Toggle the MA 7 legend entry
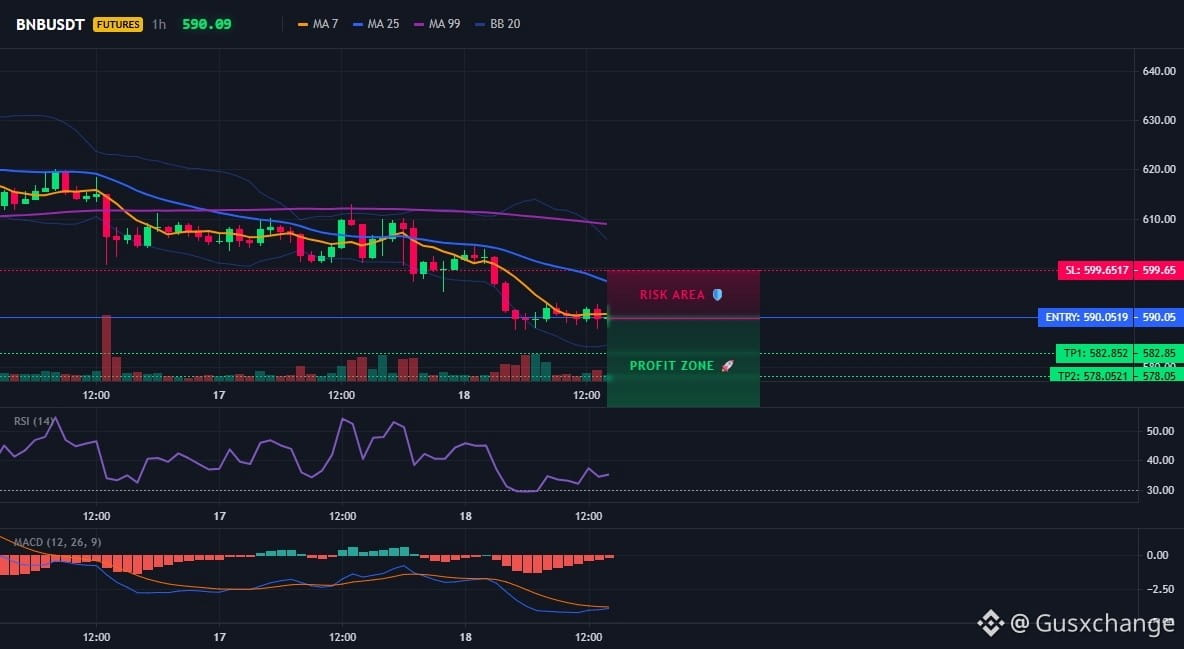This screenshot has width=1184, height=649. click(x=318, y=24)
